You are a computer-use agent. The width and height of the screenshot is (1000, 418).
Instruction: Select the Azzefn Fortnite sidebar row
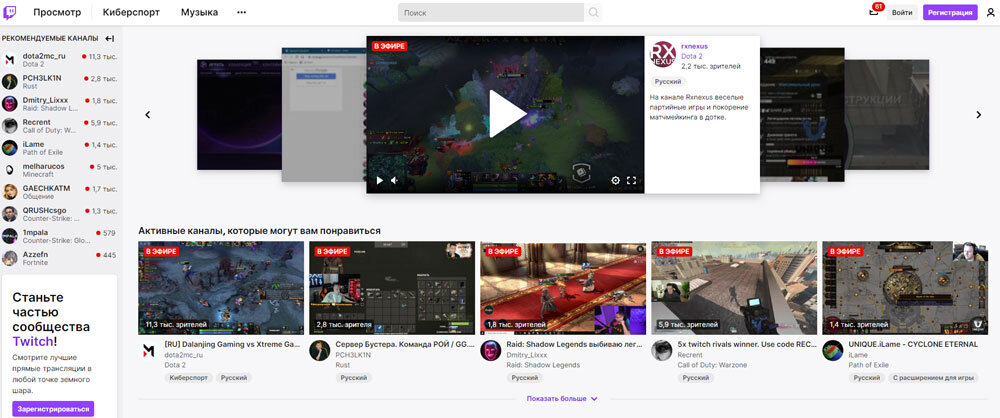60,258
